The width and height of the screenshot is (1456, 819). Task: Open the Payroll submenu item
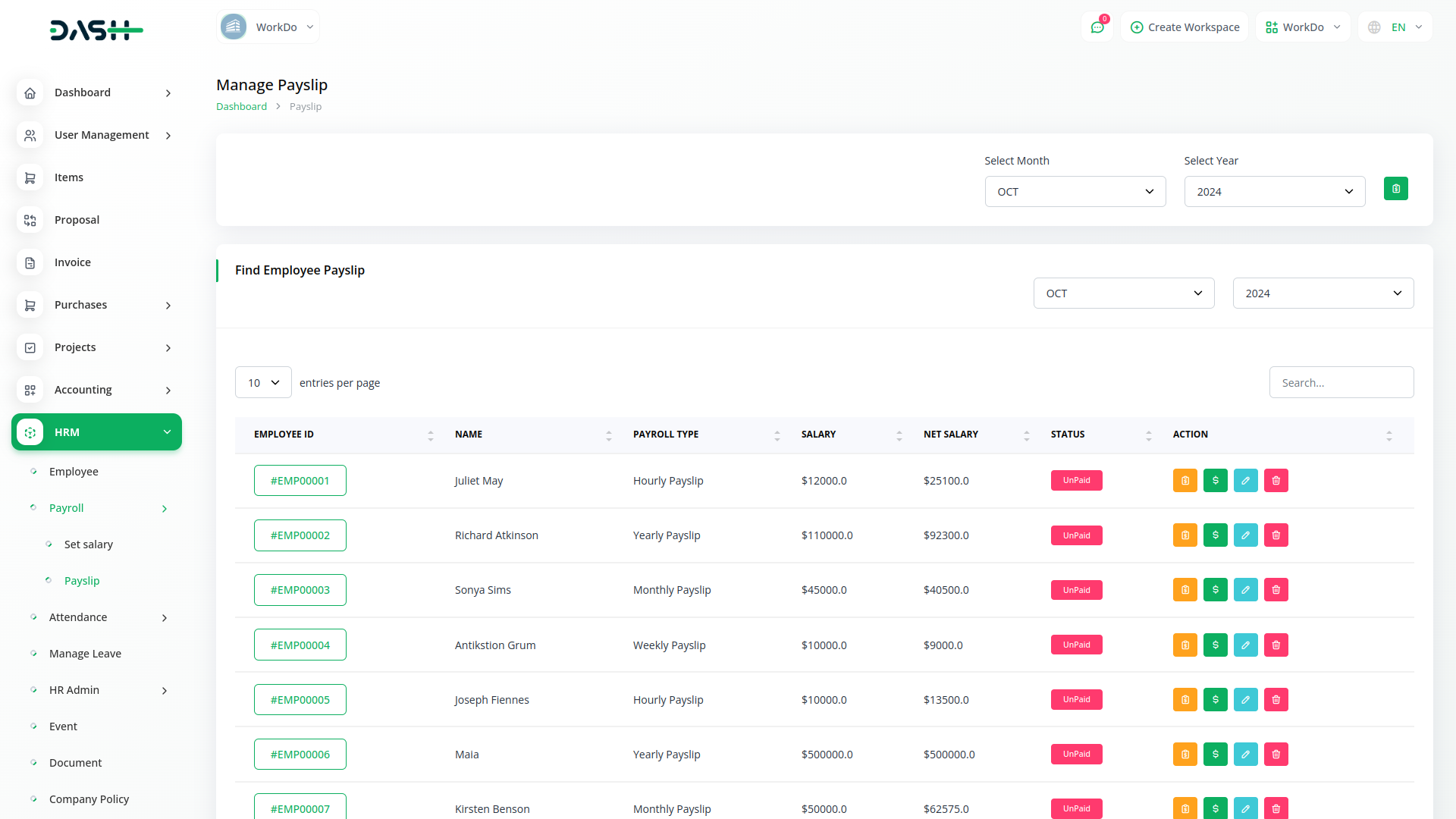tap(66, 507)
